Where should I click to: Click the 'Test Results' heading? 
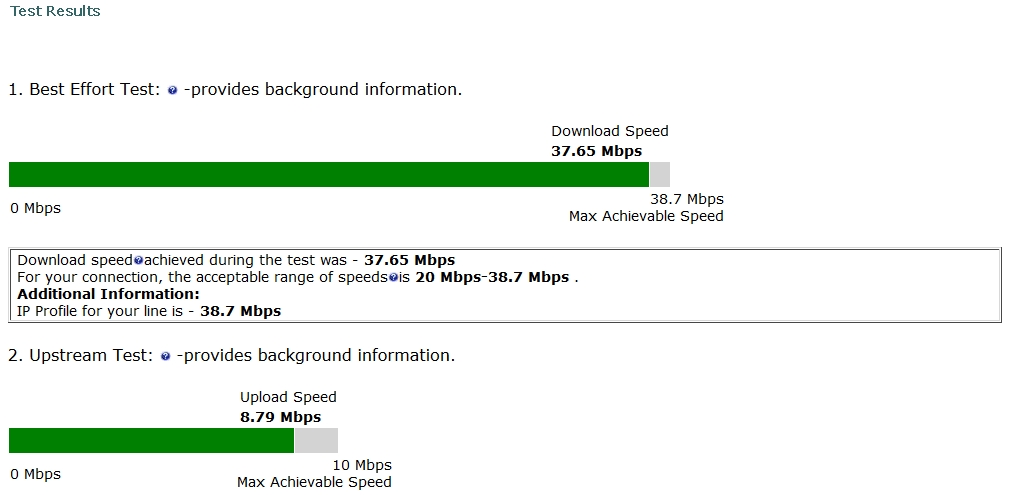click(x=55, y=11)
